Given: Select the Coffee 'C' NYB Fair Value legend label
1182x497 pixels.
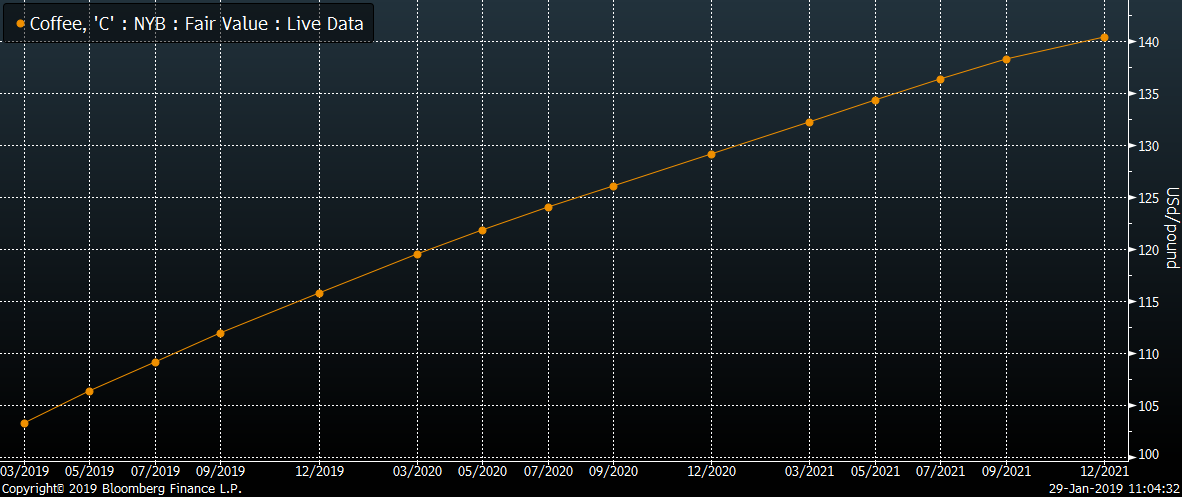Looking at the screenshot, I should [x=197, y=24].
